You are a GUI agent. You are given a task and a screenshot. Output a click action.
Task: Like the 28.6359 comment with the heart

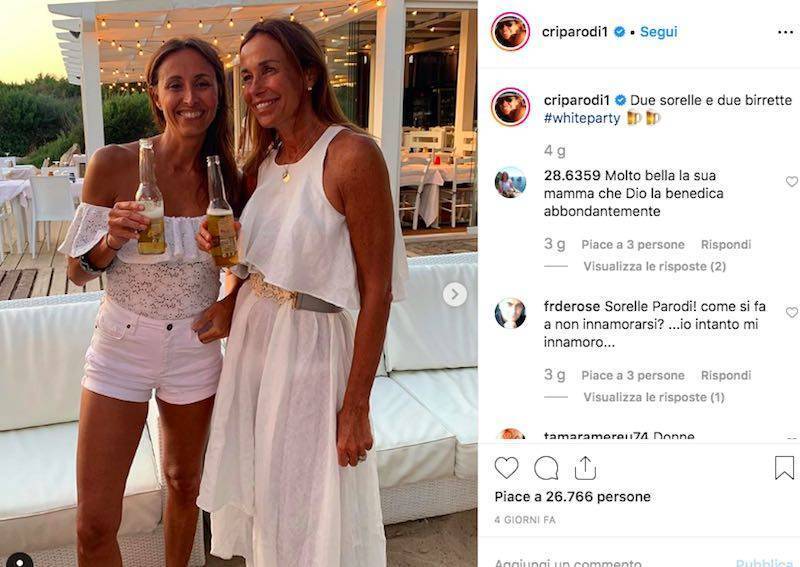click(791, 181)
